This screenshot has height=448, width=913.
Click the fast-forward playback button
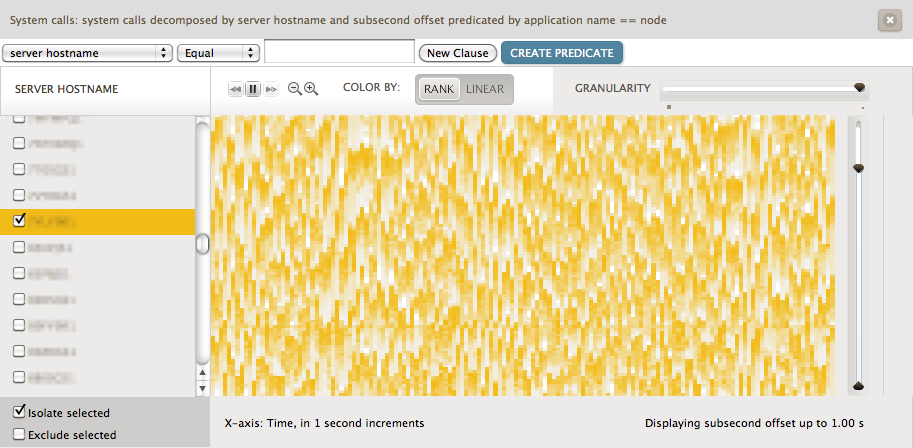coord(271,89)
